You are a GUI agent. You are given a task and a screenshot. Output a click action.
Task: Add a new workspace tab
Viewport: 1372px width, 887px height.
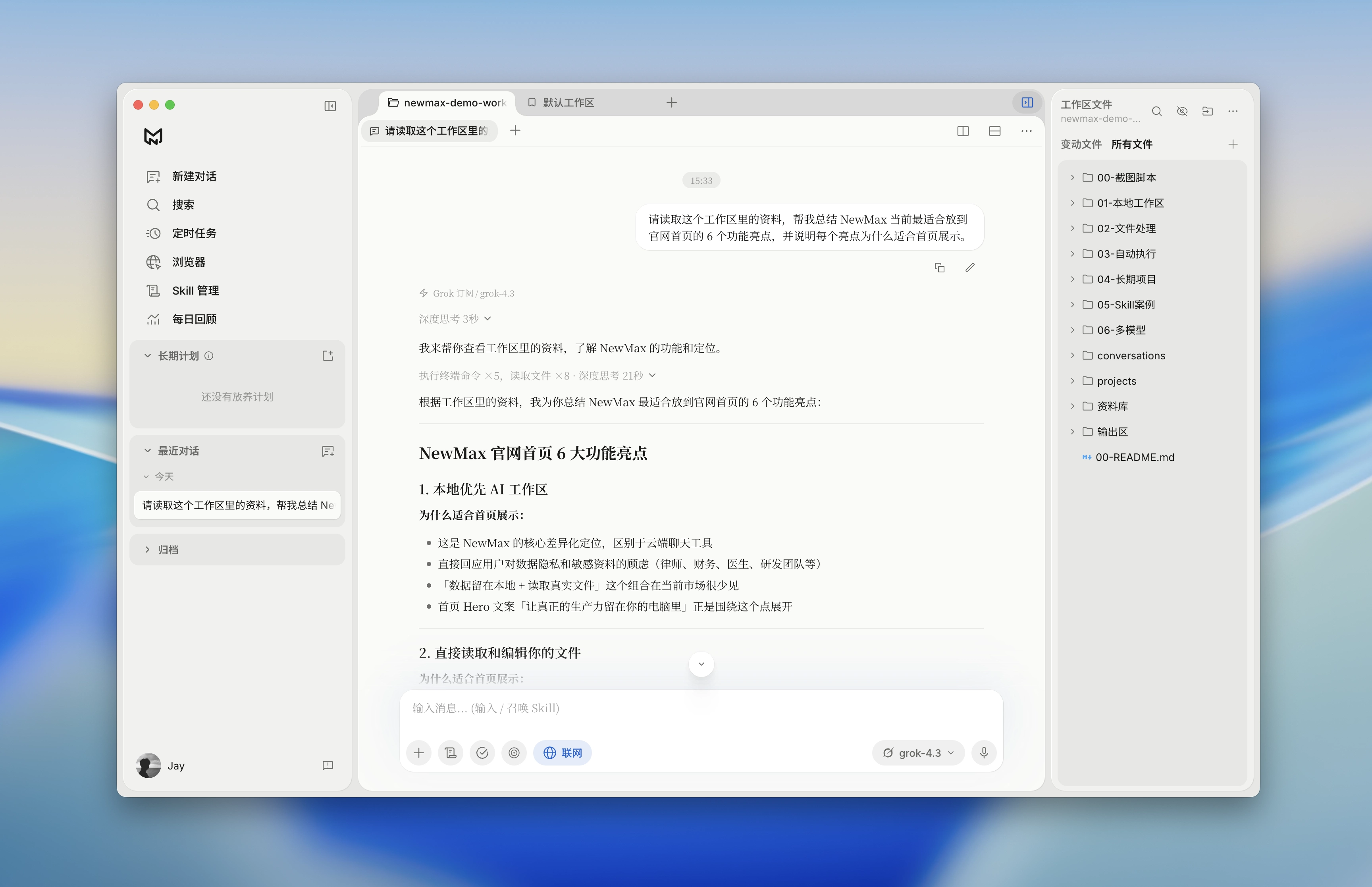coord(671,102)
